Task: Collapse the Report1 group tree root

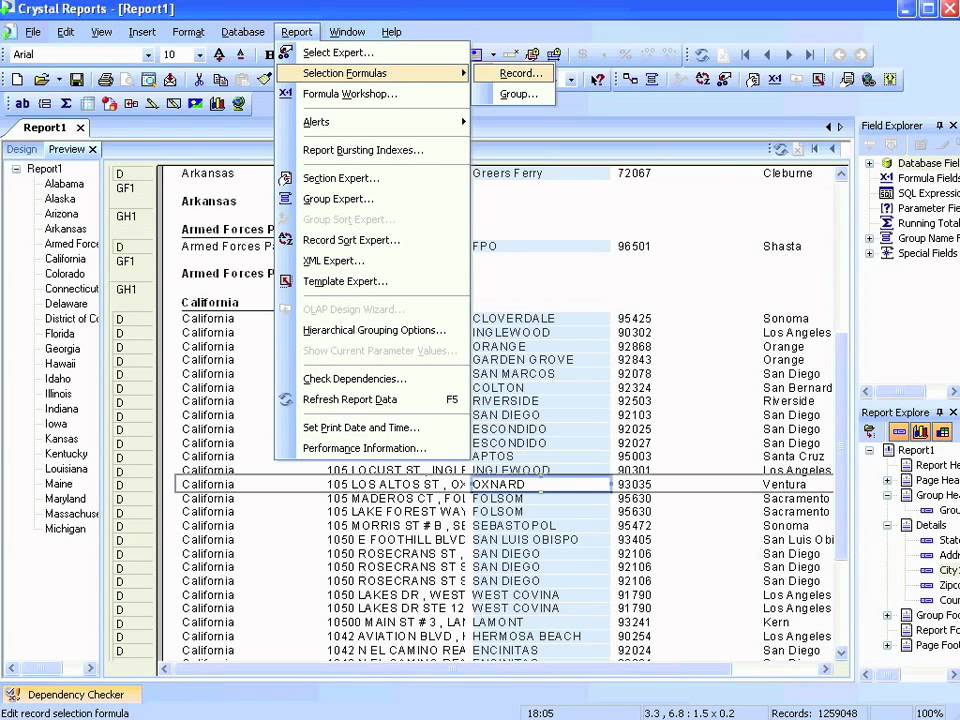Action: click(17, 169)
